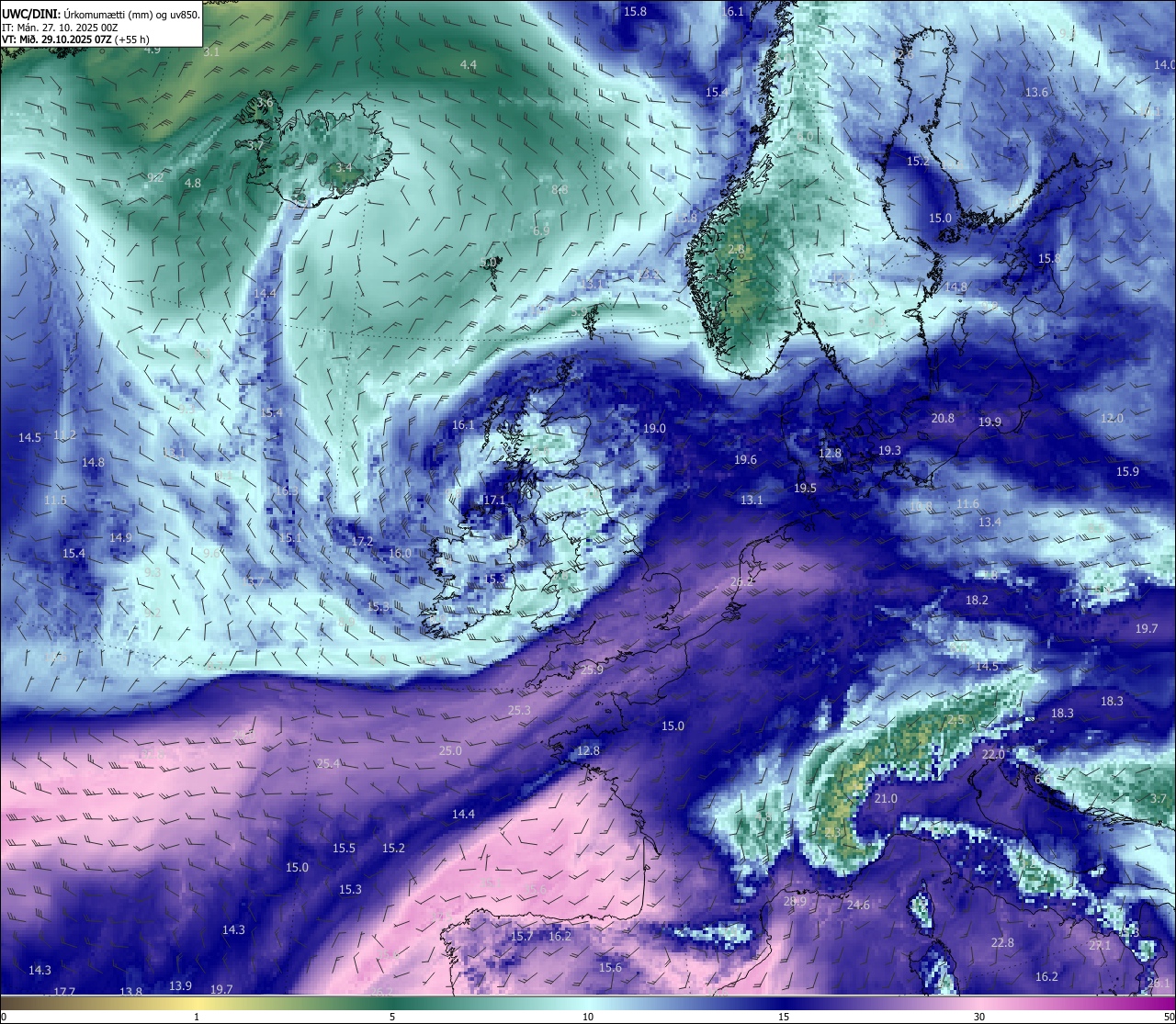This screenshot has height=1024, width=1176.
Task: Click the '15.5' value in the Atlantic
Action: [344, 848]
